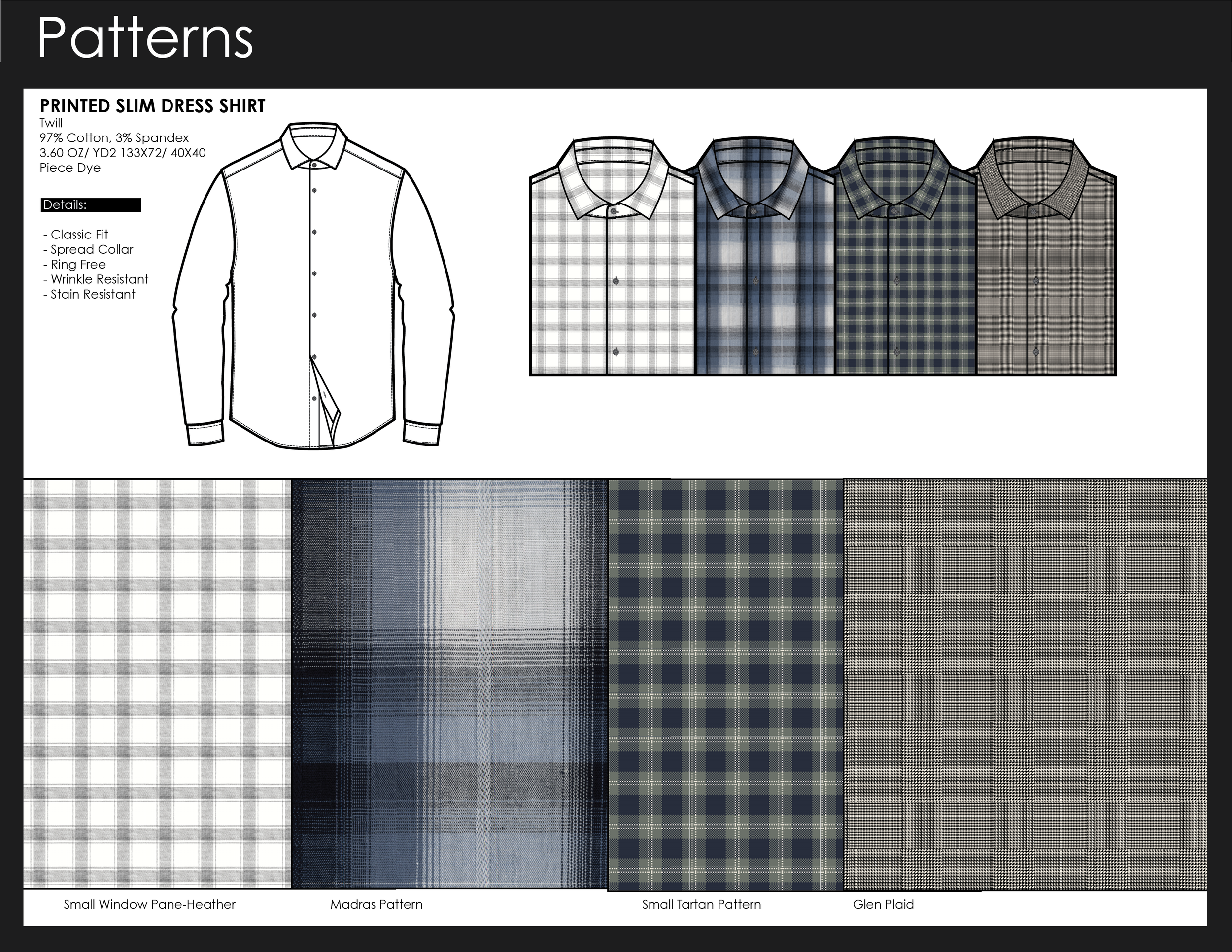Click the Glen Plaid fabric swatch
The height and width of the screenshot is (952, 1232).
coord(1025,684)
